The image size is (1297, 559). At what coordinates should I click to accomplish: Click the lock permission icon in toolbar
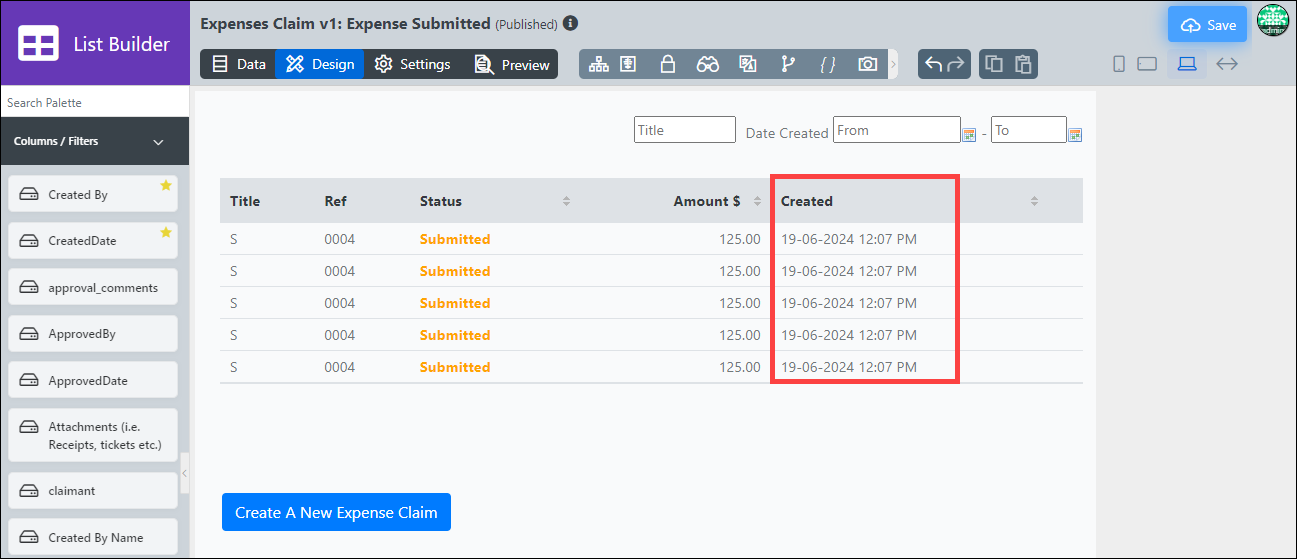click(668, 64)
